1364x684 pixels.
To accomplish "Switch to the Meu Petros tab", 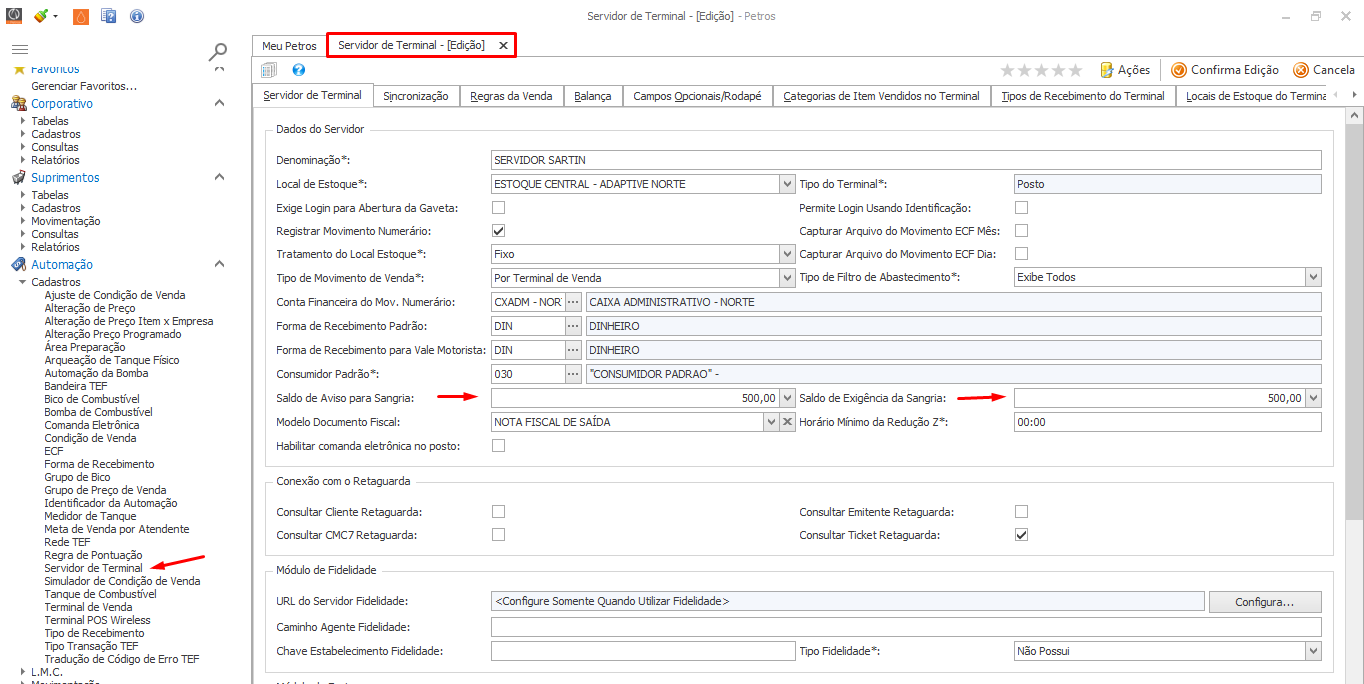I will point(289,46).
